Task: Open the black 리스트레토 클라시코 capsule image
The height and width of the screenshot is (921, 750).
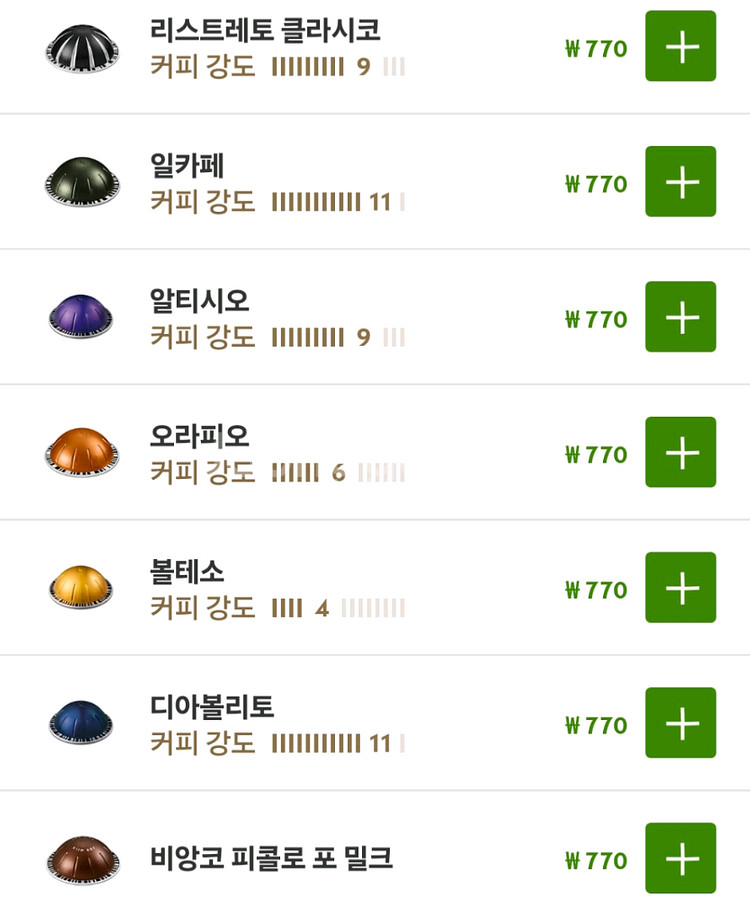Action: [x=81, y=47]
